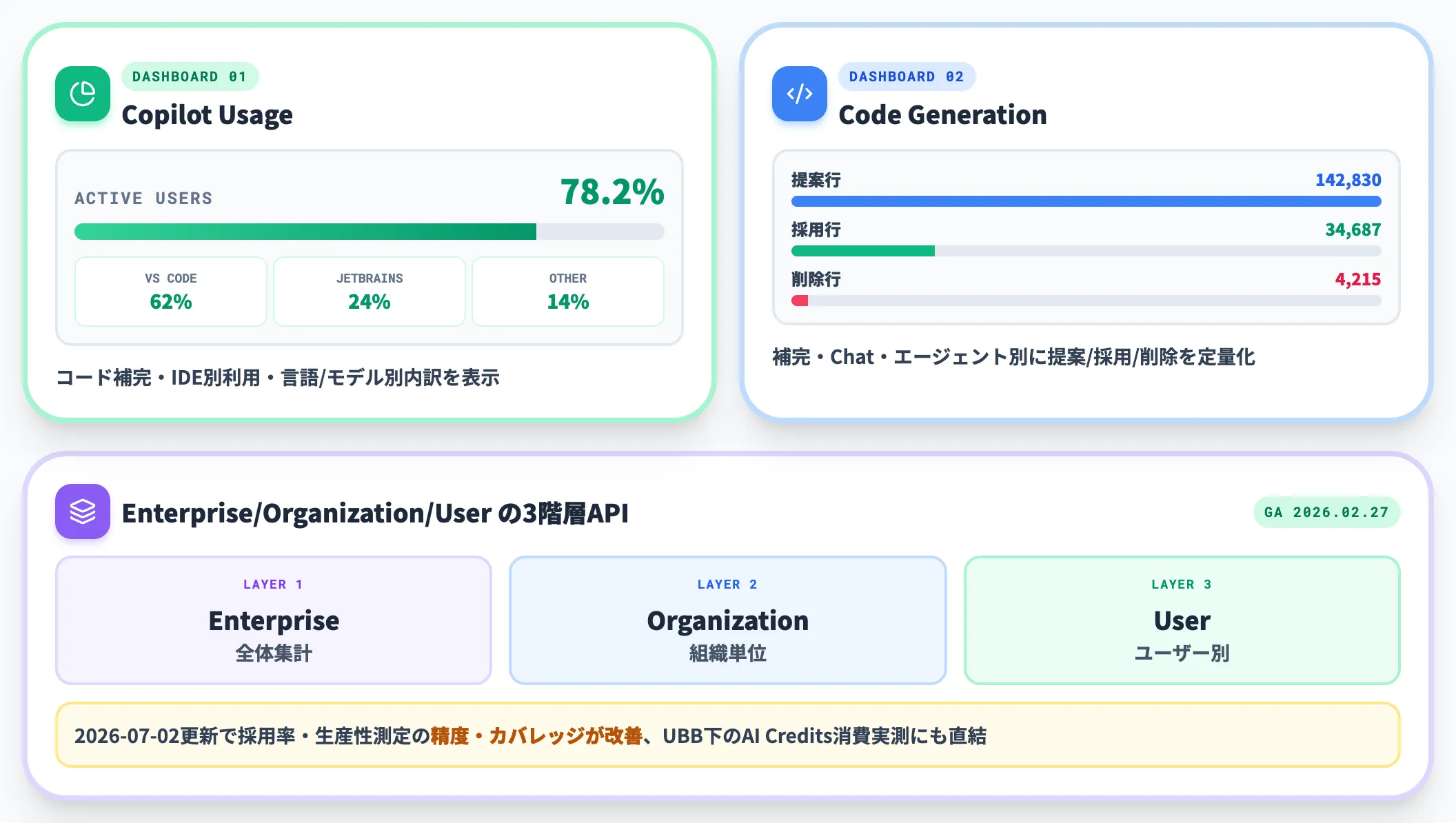Click the ユーザー別 subtitle
The image size is (1456, 823).
coord(1182,653)
